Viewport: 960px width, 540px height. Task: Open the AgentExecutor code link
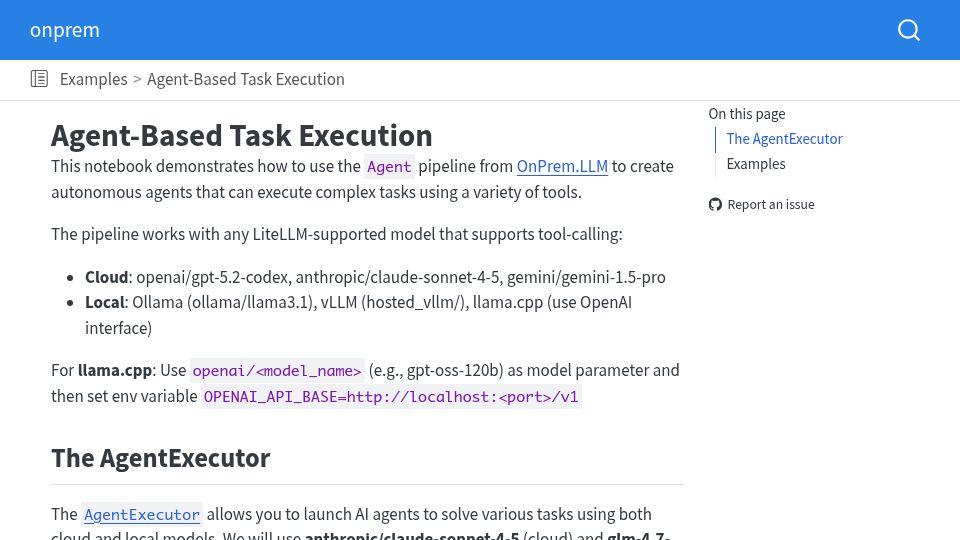click(x=142, y=515)
